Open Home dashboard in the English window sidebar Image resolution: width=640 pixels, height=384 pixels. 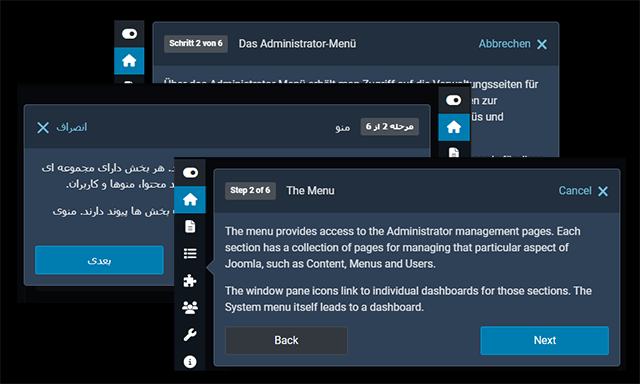(190, 200)
